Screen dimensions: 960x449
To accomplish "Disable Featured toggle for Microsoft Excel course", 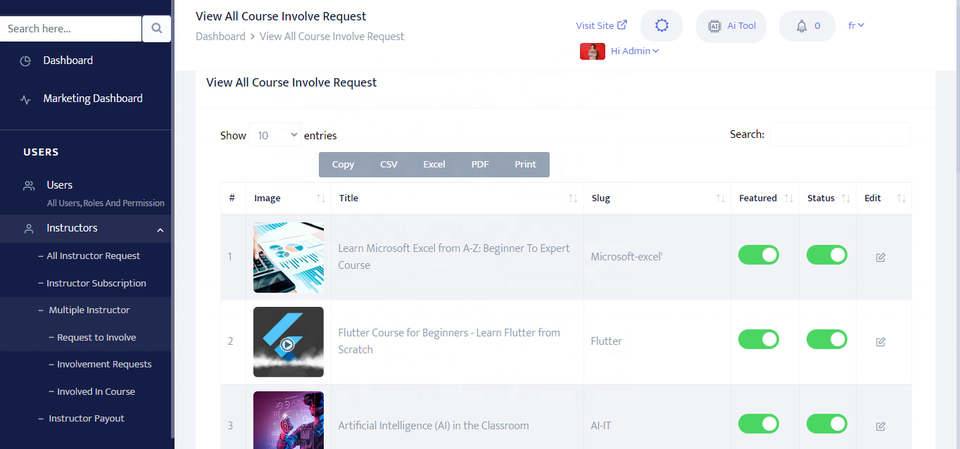I will click(758, 256).
